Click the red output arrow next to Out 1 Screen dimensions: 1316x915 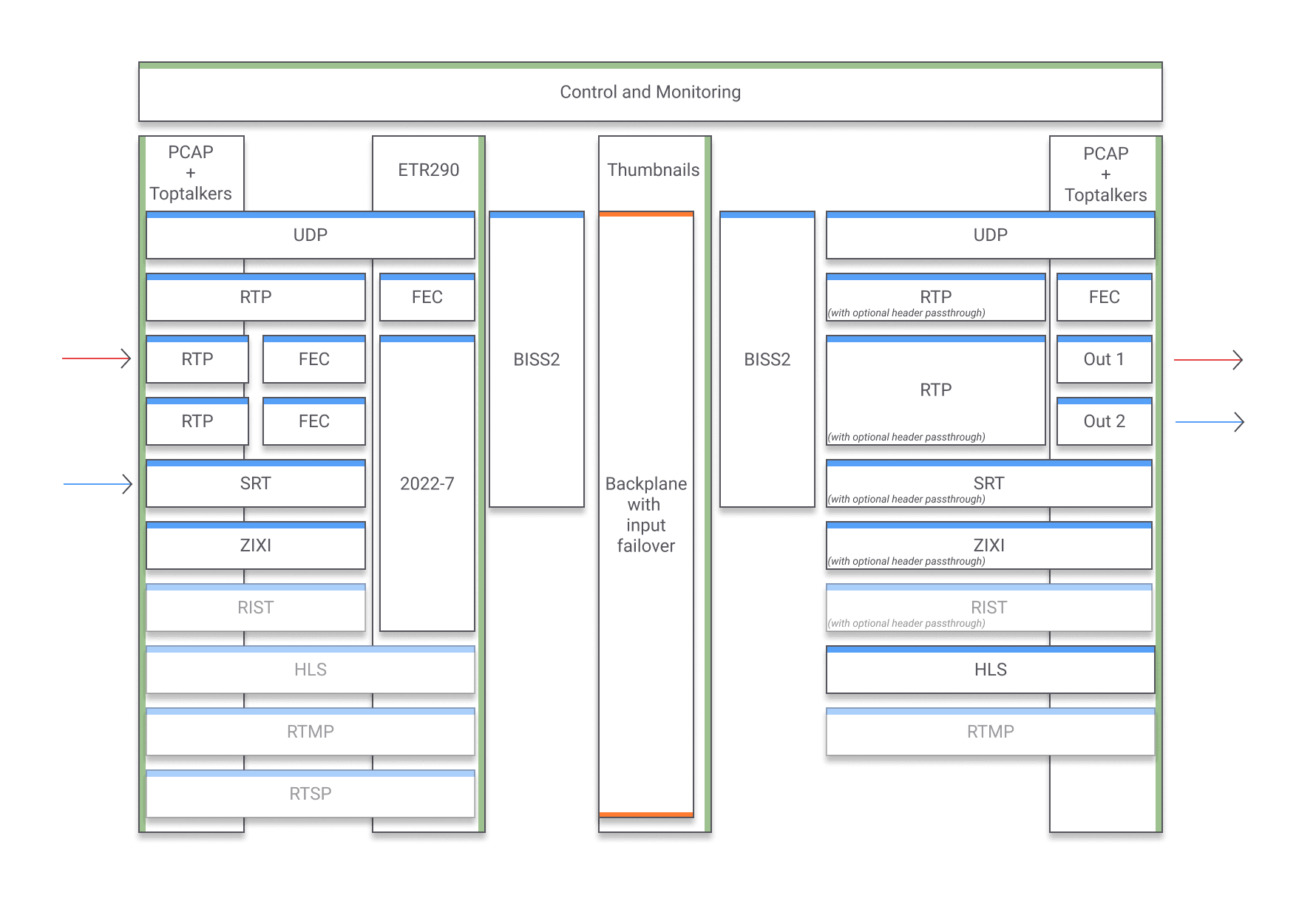(x=1208, y=360)
